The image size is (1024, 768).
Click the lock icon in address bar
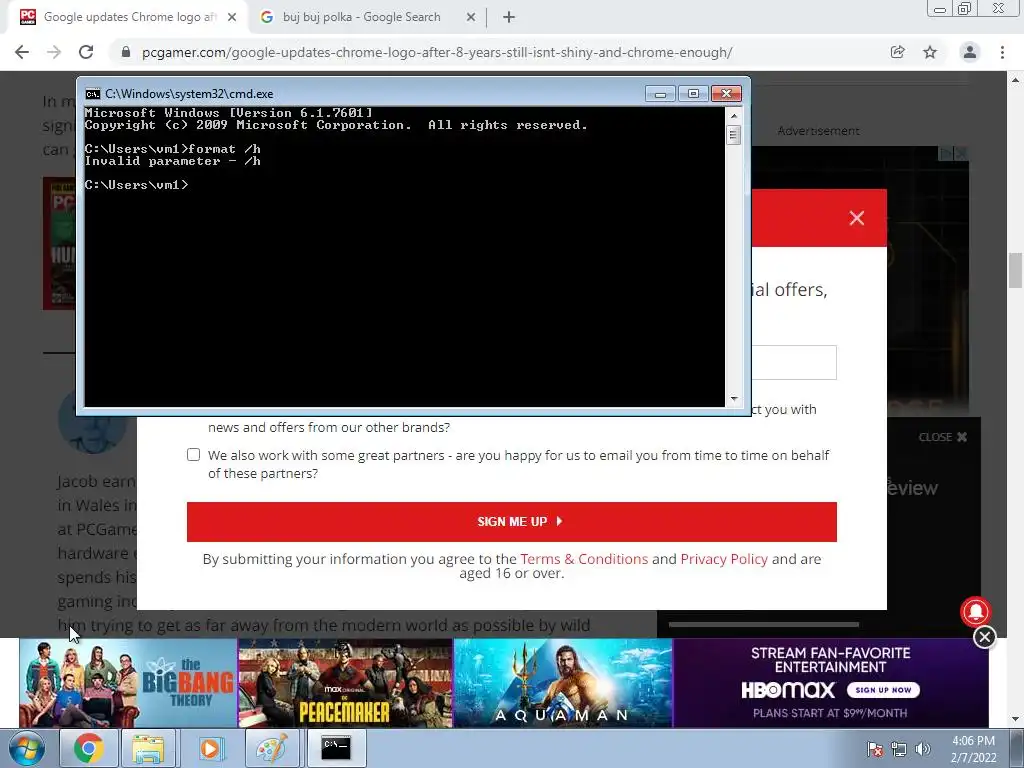(x=126, y=52)
